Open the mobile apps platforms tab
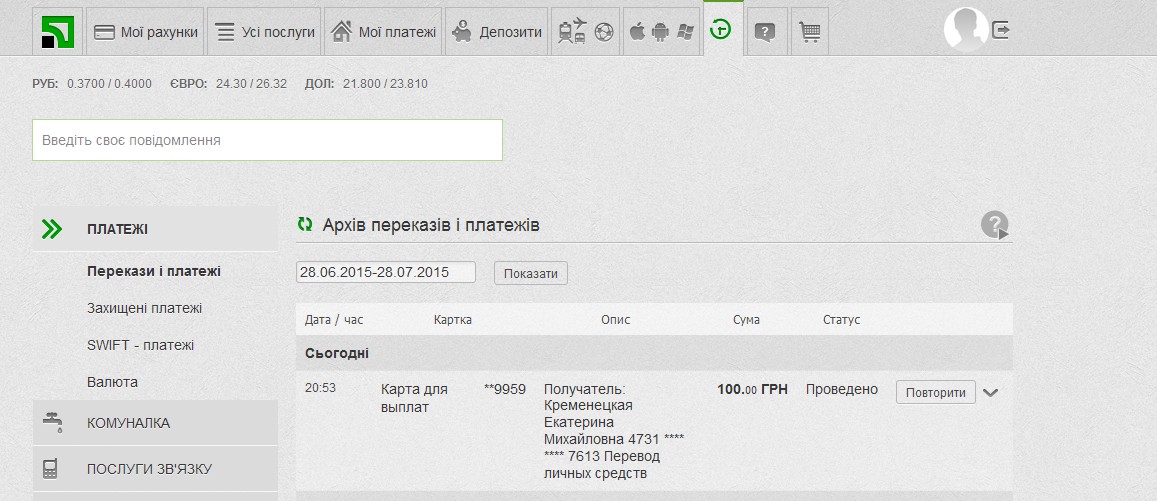The image size is (1157, 501). (x=661, y=32)
